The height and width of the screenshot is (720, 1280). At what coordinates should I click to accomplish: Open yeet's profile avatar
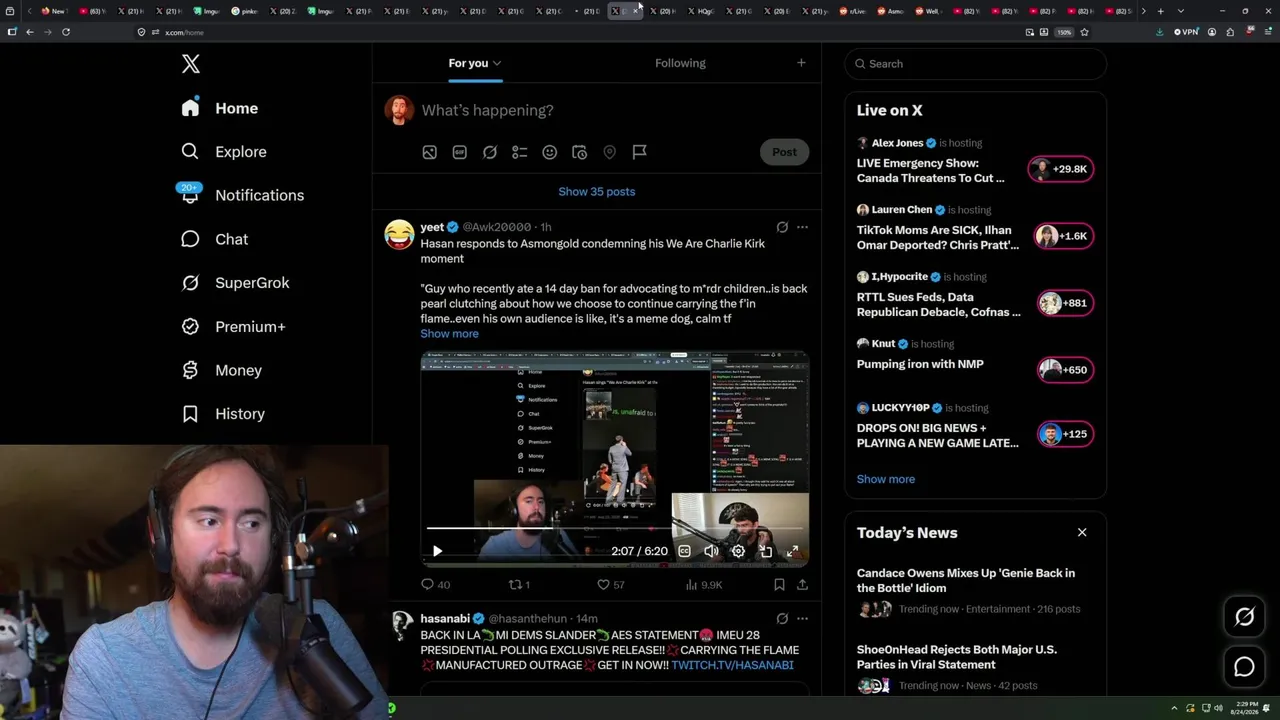(x=399, y=235)
